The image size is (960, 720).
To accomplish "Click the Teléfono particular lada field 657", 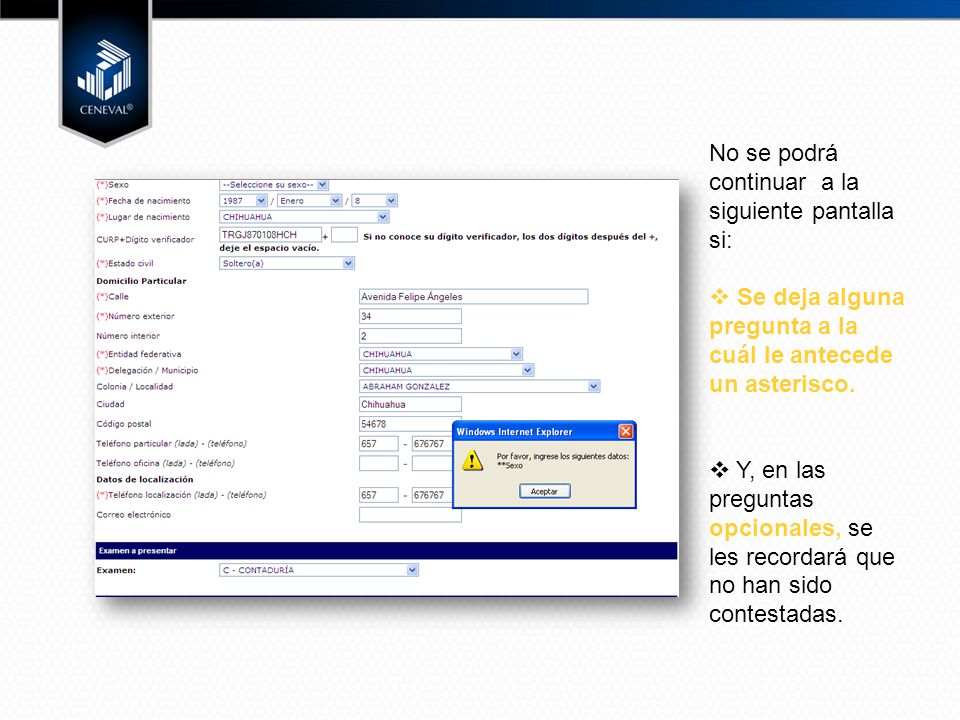I will point(379,444).
